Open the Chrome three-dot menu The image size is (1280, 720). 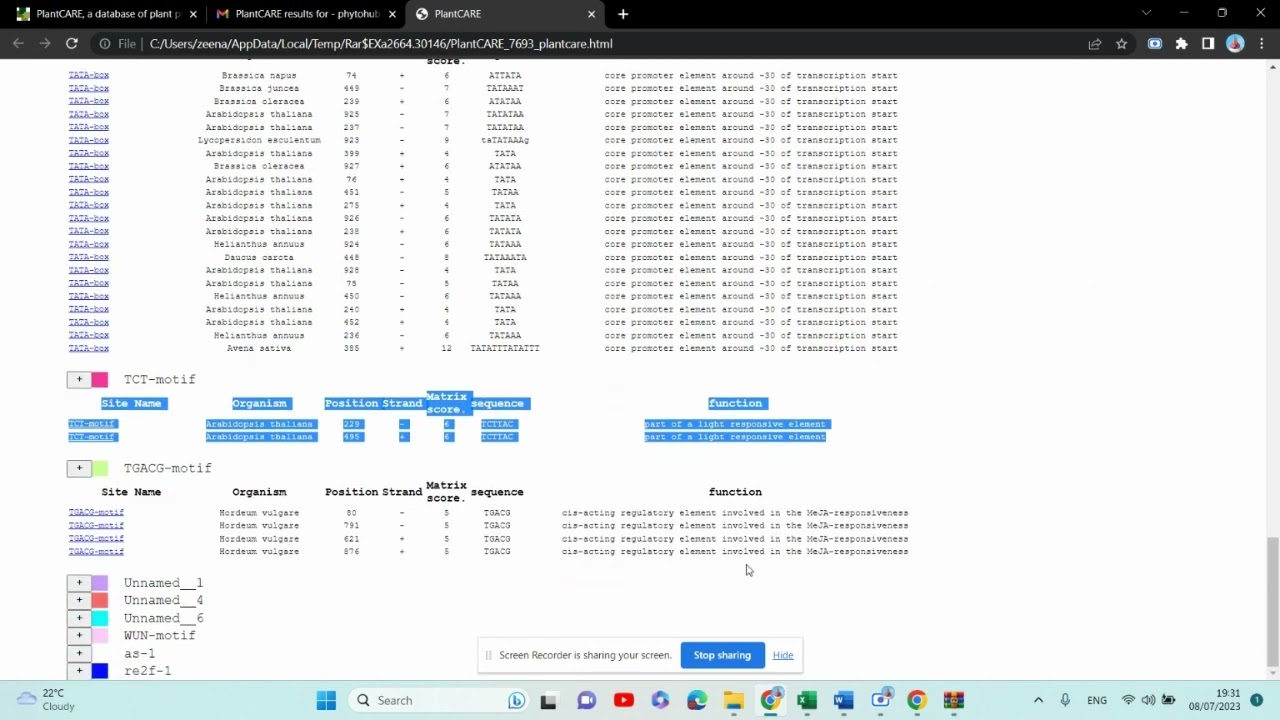click(x=1261, y=43)
